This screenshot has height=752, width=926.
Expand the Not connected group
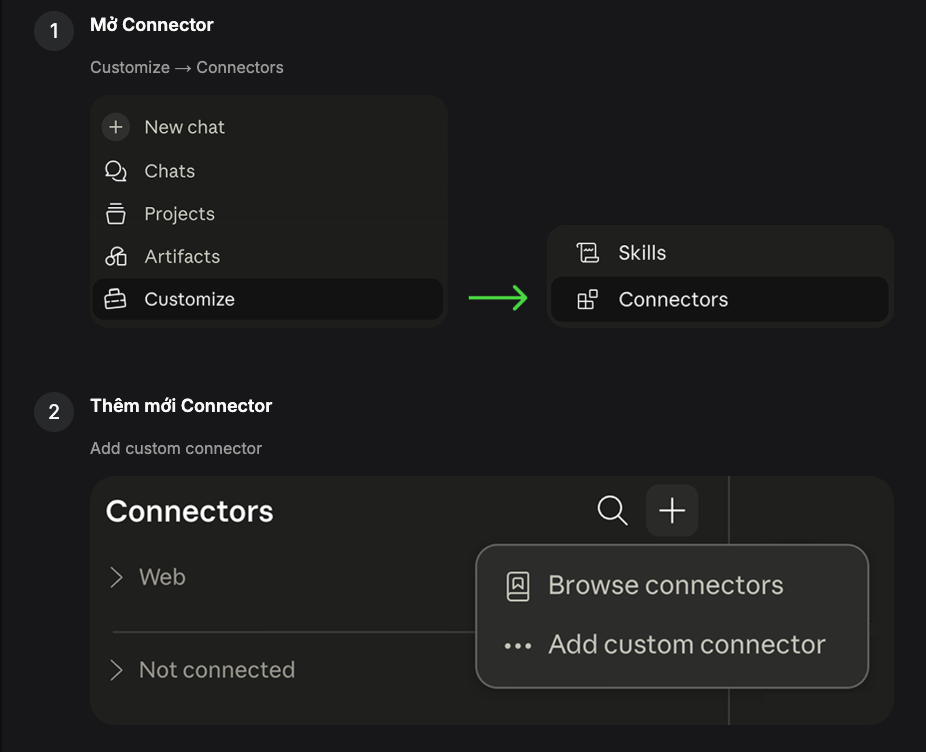116,670
